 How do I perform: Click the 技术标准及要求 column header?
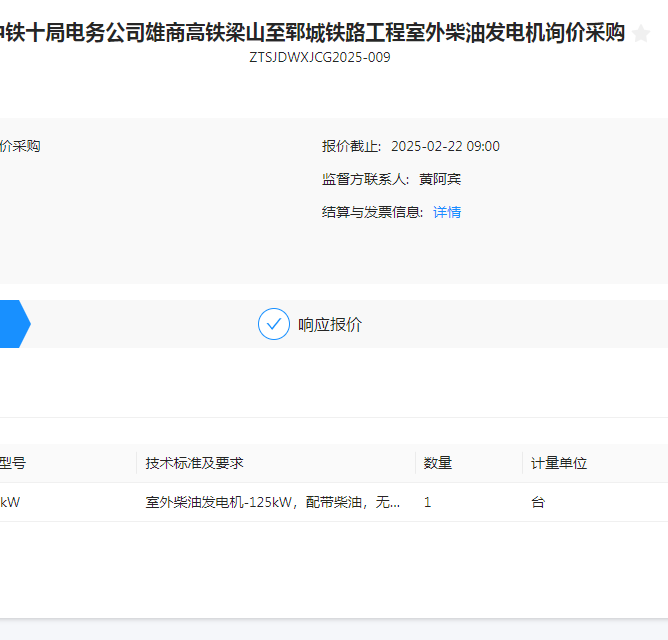tap(194, 463)
